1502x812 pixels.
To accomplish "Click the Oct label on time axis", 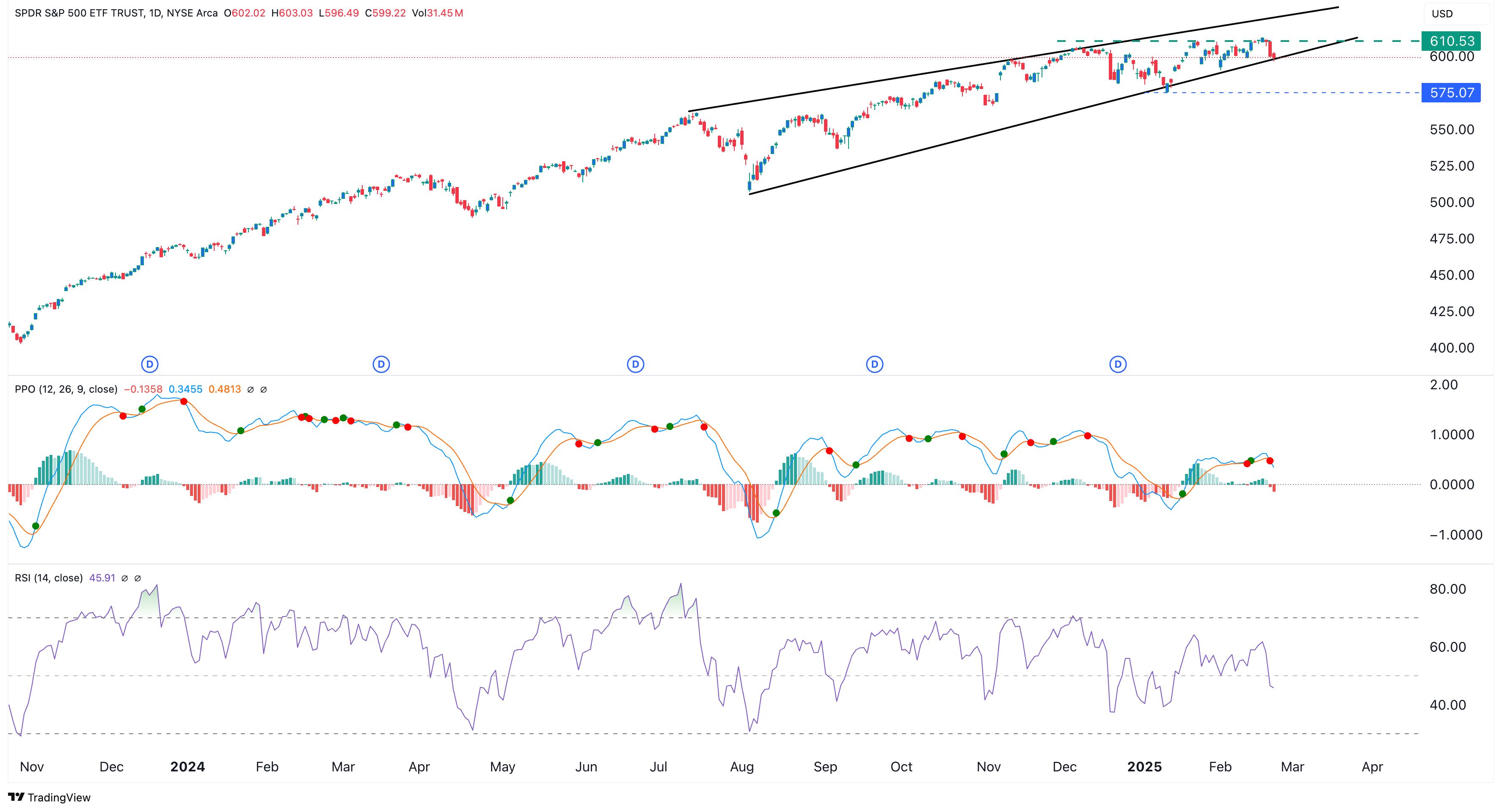I will [x=901, y=767].
